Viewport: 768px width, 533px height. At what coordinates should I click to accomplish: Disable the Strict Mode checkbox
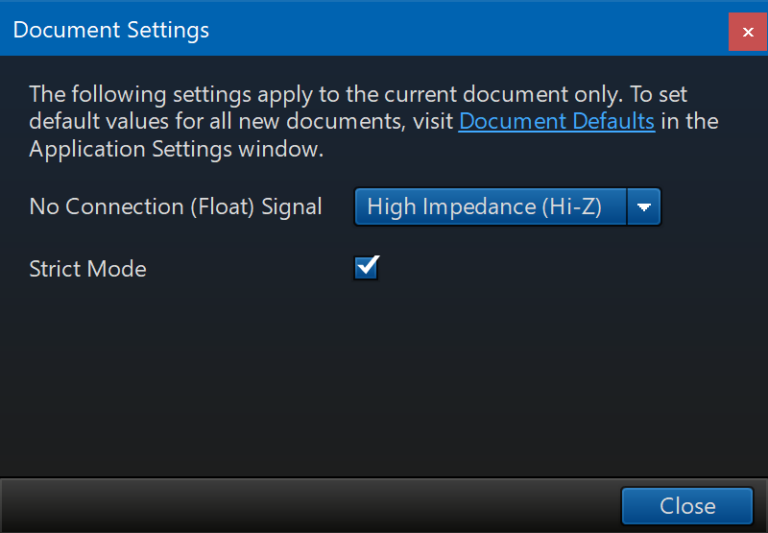pyautogui.click(x=367, y=268)
